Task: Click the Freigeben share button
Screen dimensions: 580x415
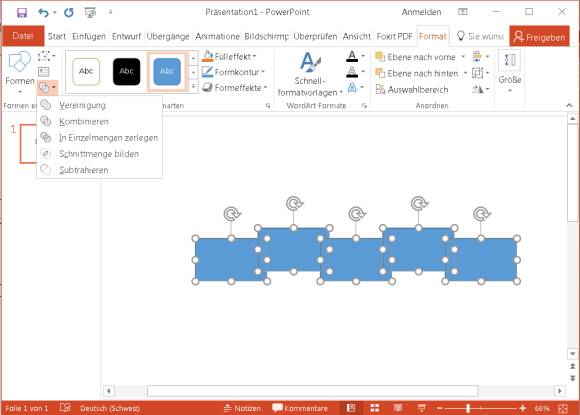Action: (539, 36)
